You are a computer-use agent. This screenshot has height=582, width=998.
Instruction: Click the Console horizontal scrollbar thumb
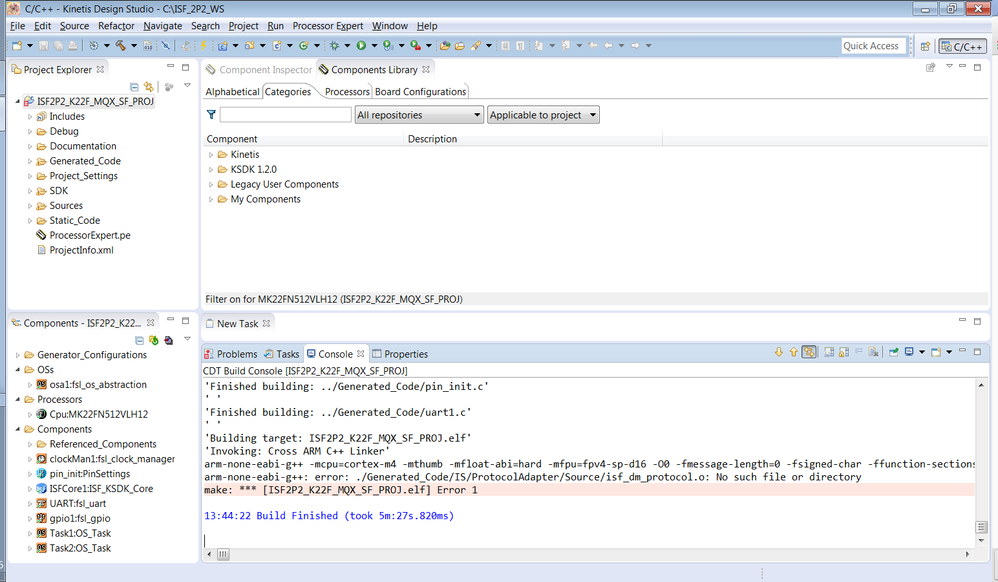pyautogui.click(x=223, y=555)
